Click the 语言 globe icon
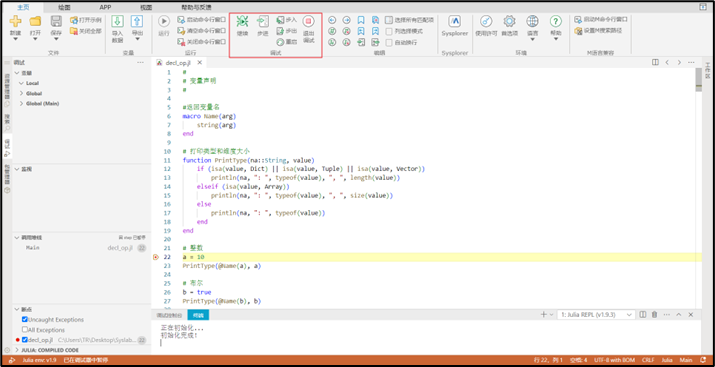 click(532, 21)
